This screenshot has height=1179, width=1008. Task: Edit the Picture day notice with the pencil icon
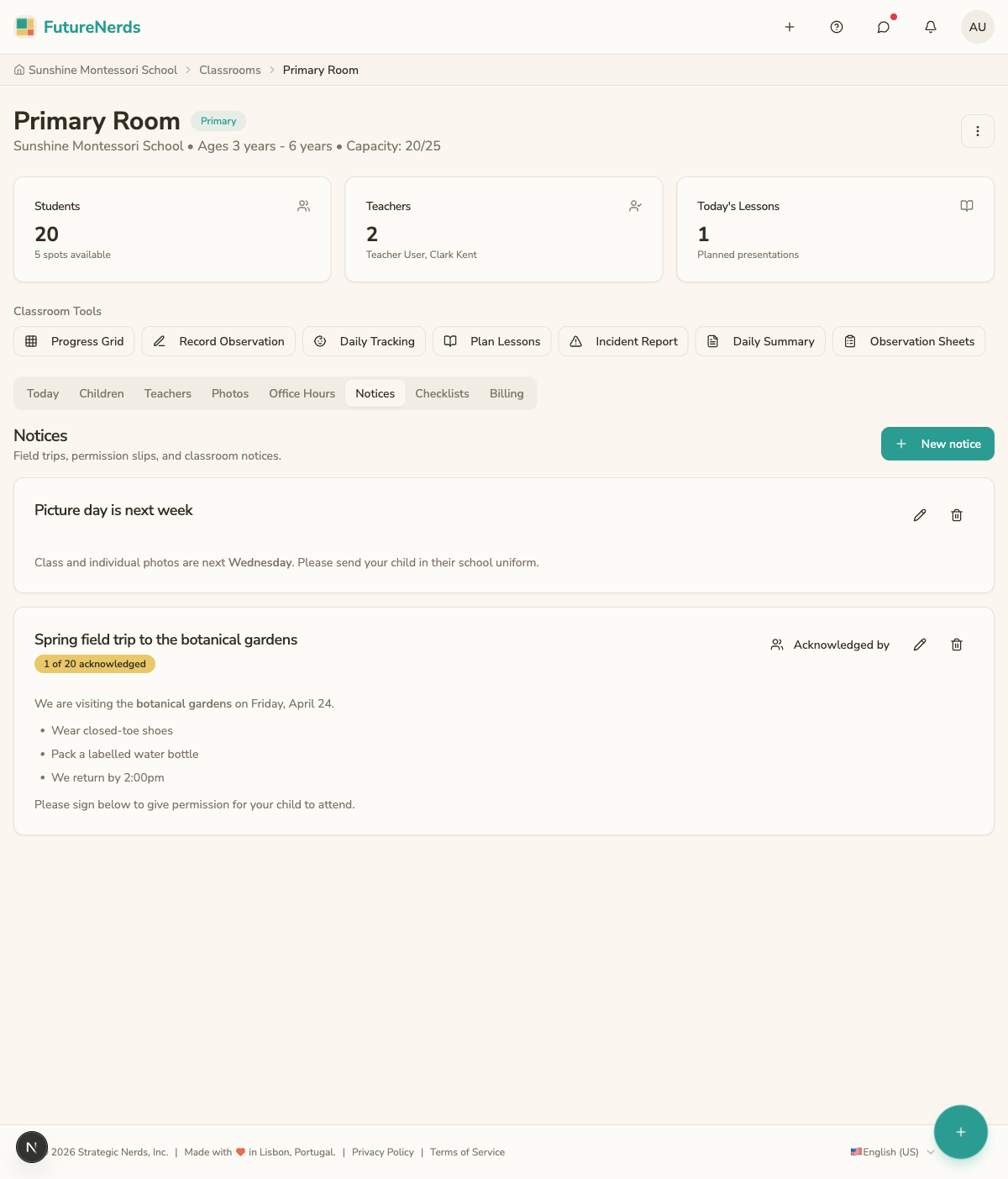pyautogui.click(x=920, y=515)
